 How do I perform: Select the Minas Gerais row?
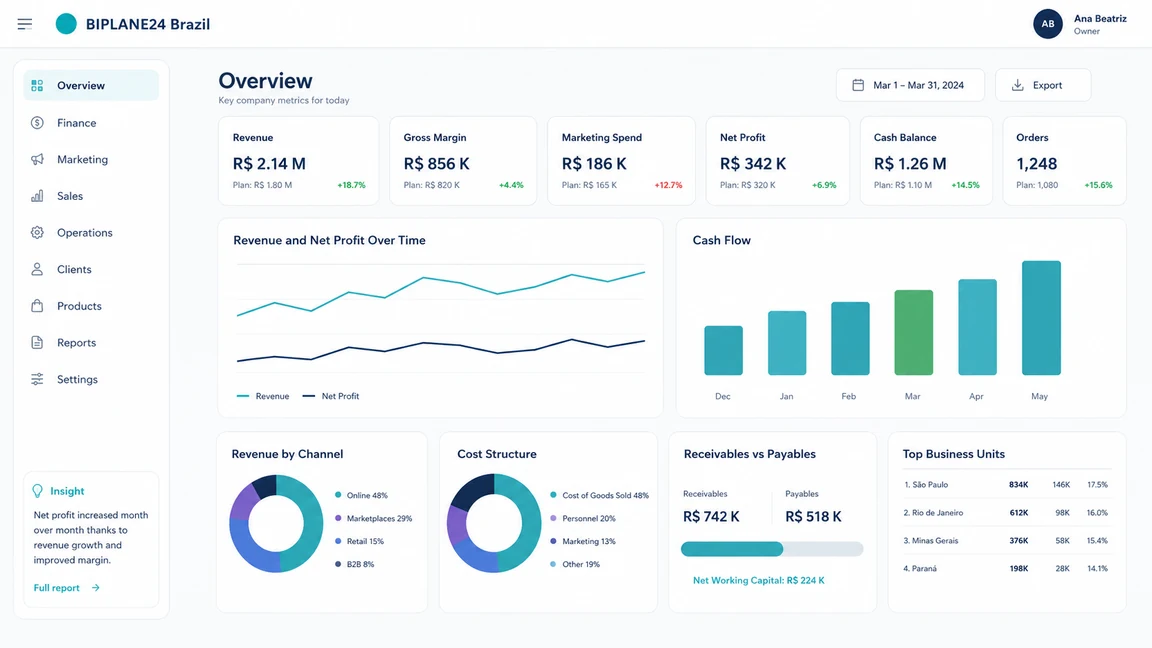click(x=1007, y=541)
